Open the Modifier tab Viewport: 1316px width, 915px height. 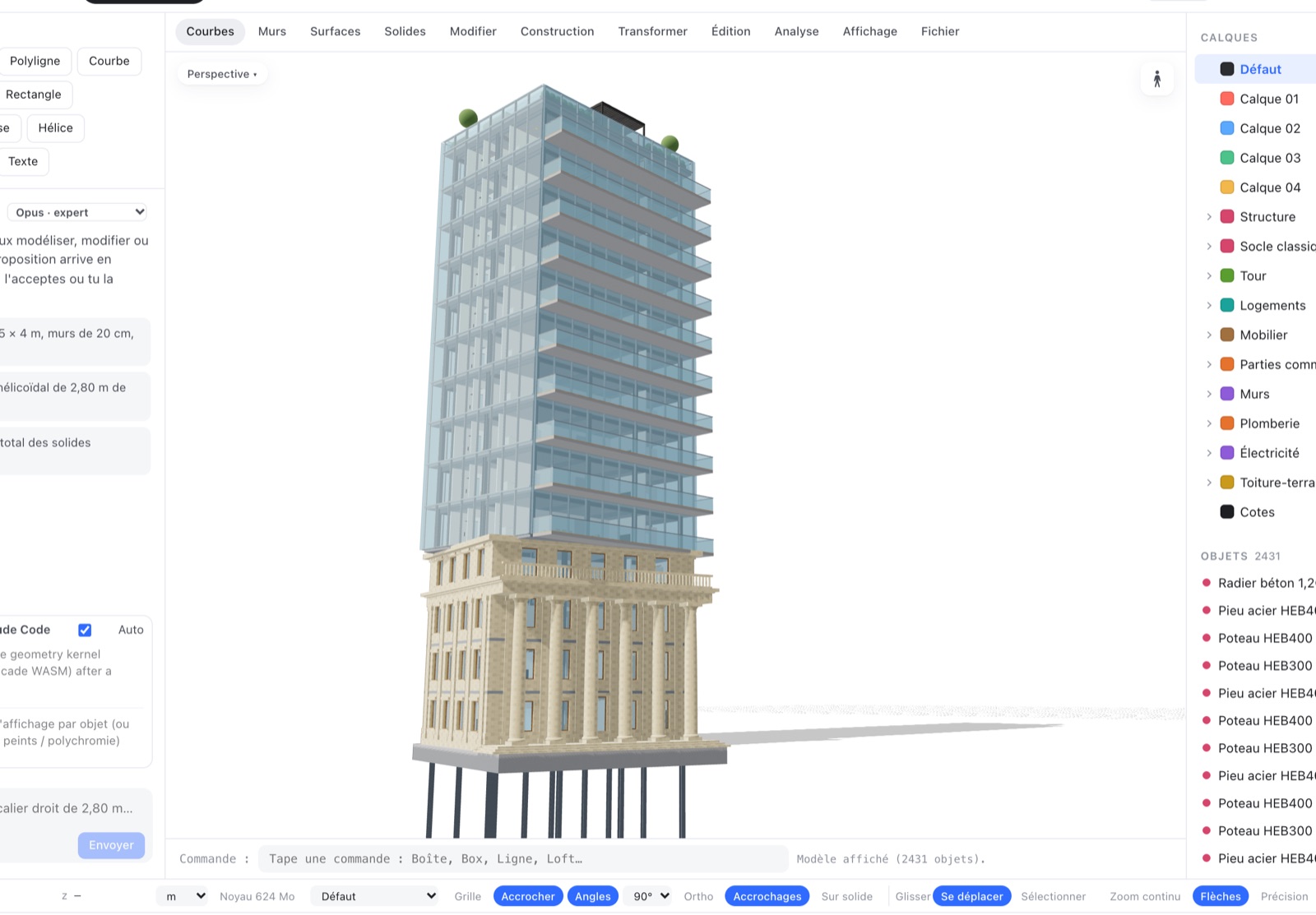tap(473, 31)
